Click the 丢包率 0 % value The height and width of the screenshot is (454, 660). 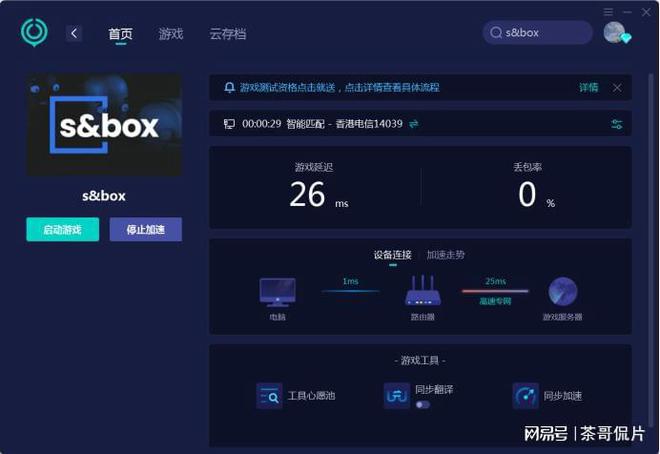[x=536, y=195]
